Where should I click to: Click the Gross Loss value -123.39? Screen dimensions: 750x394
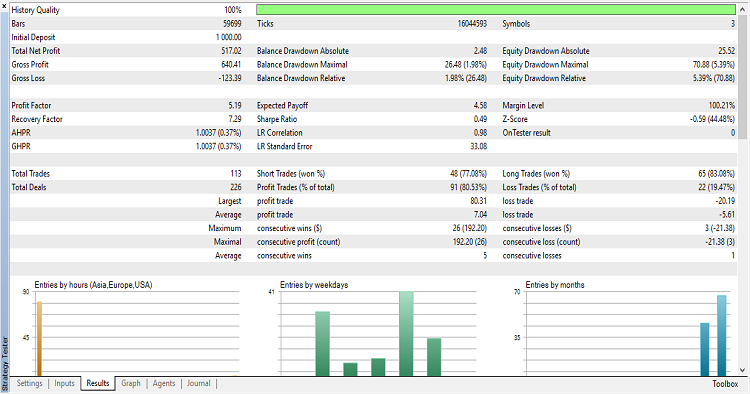point(230,78)
